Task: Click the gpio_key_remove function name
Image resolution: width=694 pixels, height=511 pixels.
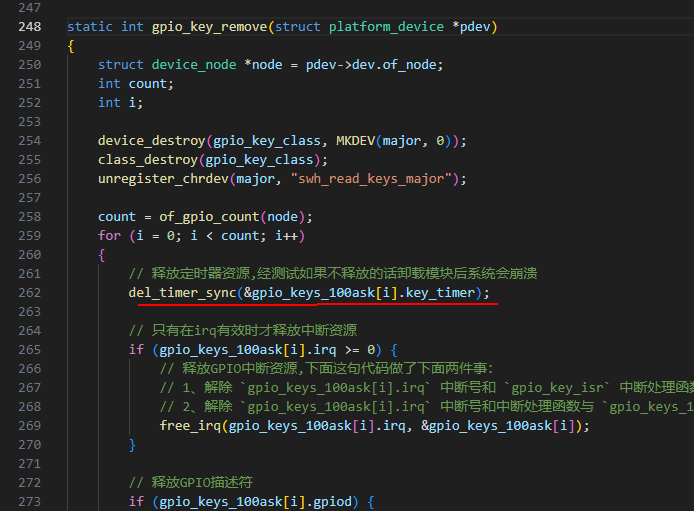Action: pos(209,27)
